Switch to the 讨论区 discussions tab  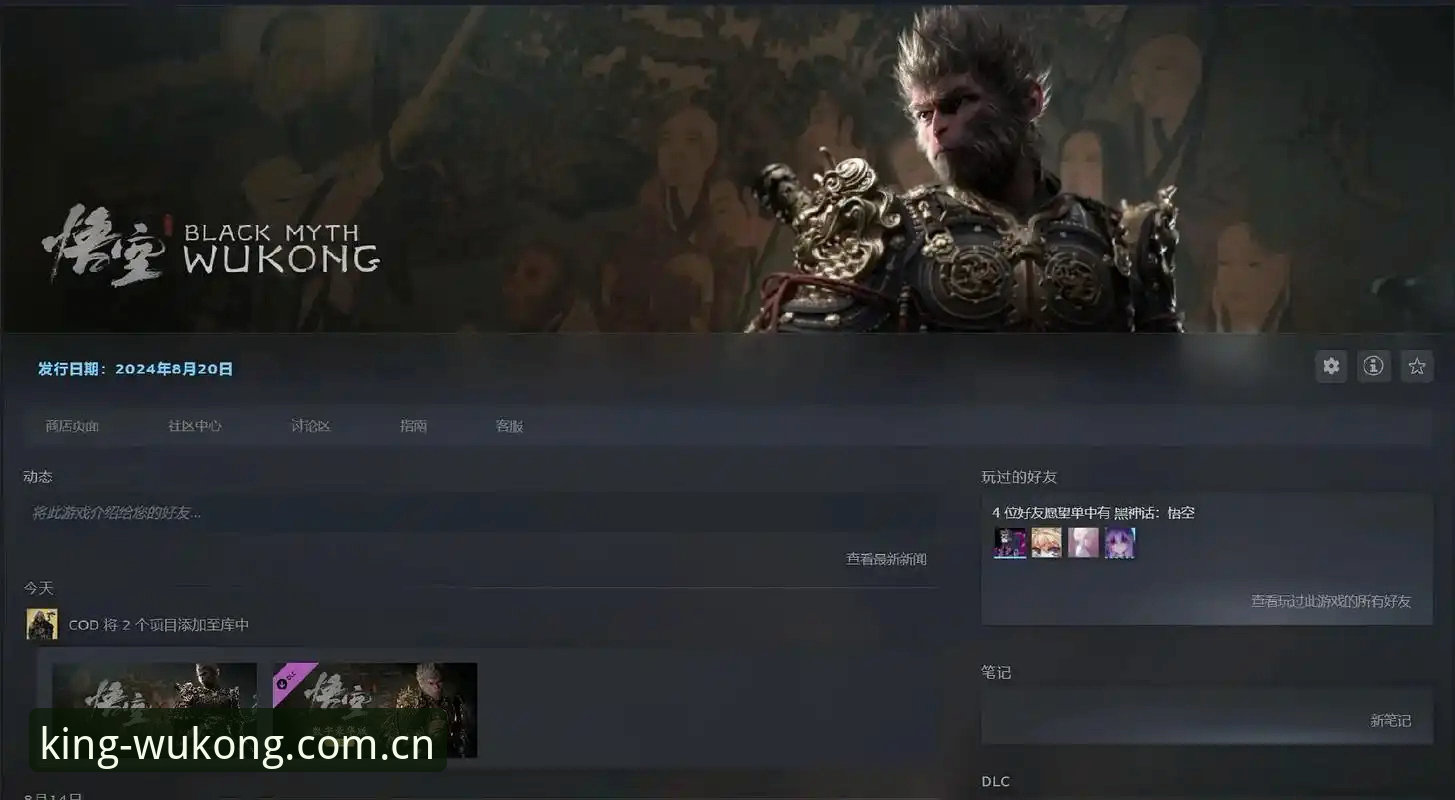click(x=311, y=426)
